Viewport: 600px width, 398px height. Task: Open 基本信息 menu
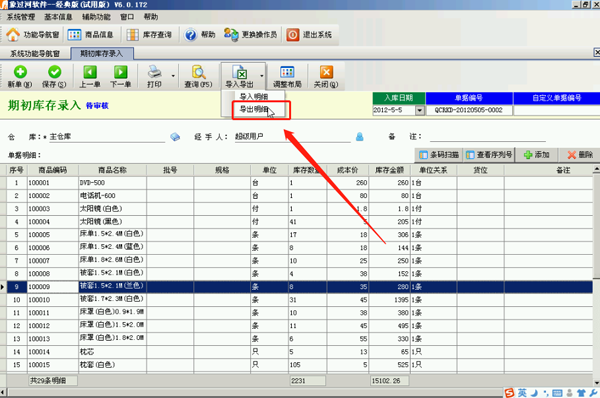tap(58, 17)
